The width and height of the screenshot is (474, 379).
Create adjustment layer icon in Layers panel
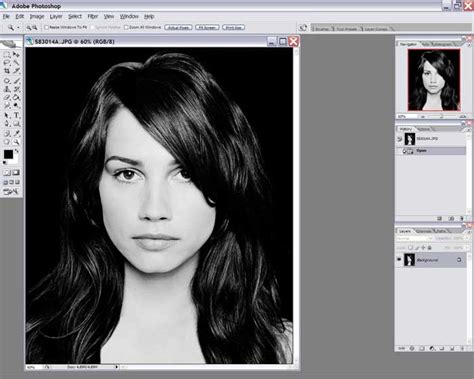432,348
